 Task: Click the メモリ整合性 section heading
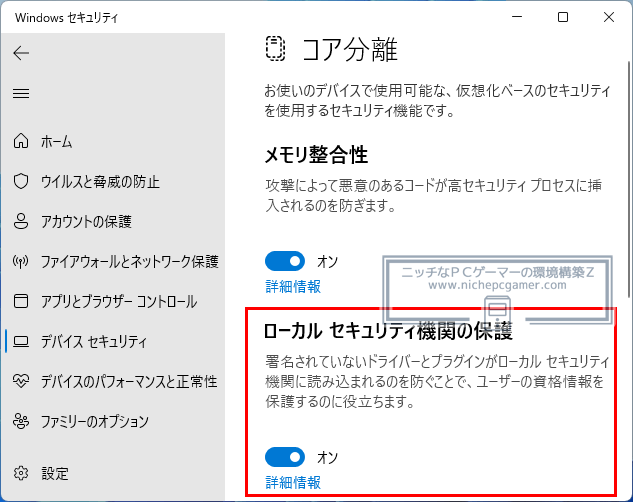pyautogui.click(x=316, y=155)
